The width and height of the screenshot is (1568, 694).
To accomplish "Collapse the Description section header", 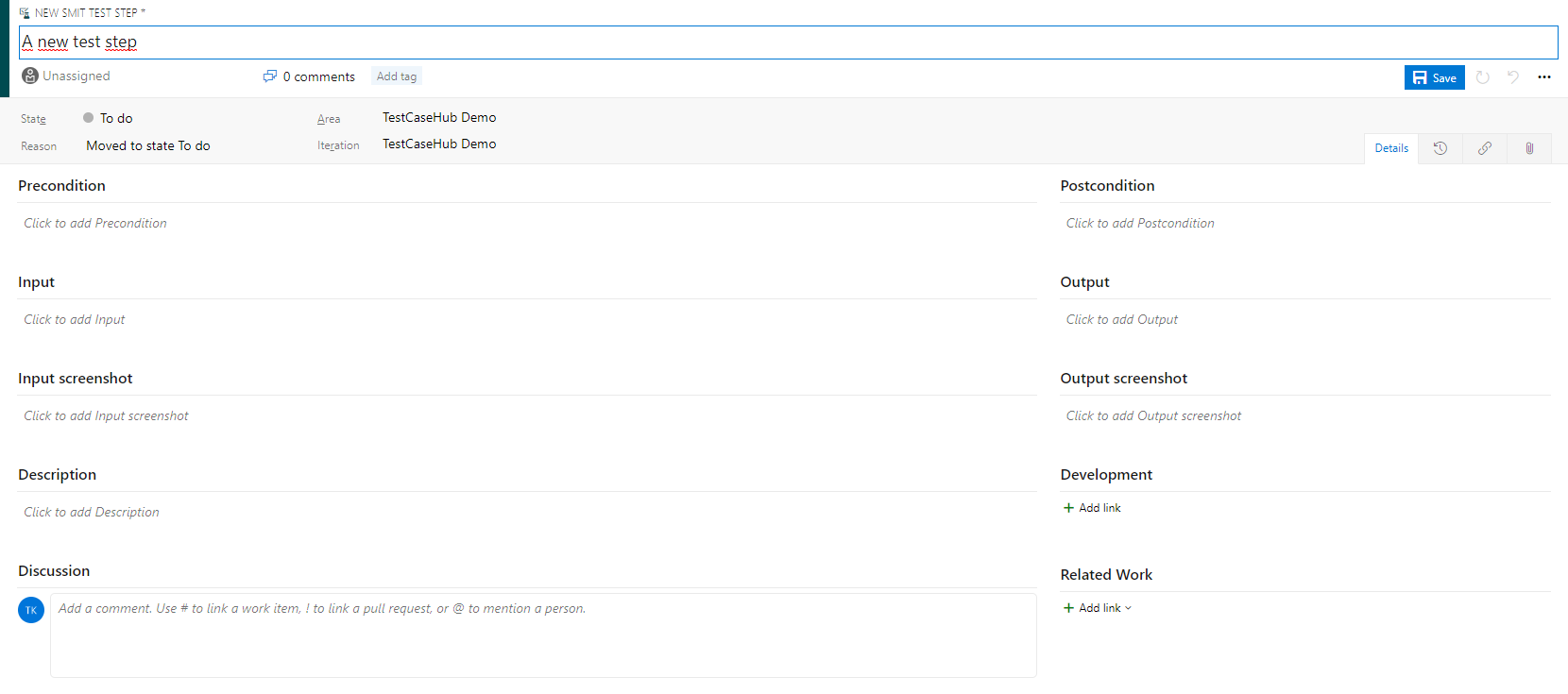I will coord(57,475).
